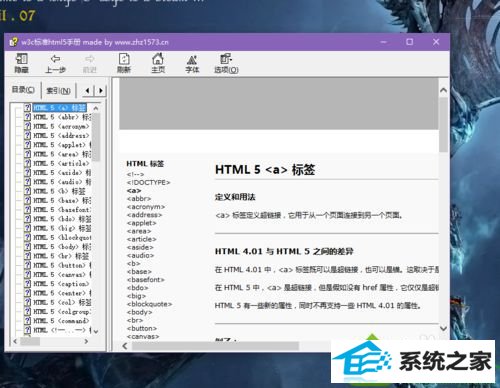Select tree item HTML 5 <center>
500x388 pixels.
tap(62, 293)
